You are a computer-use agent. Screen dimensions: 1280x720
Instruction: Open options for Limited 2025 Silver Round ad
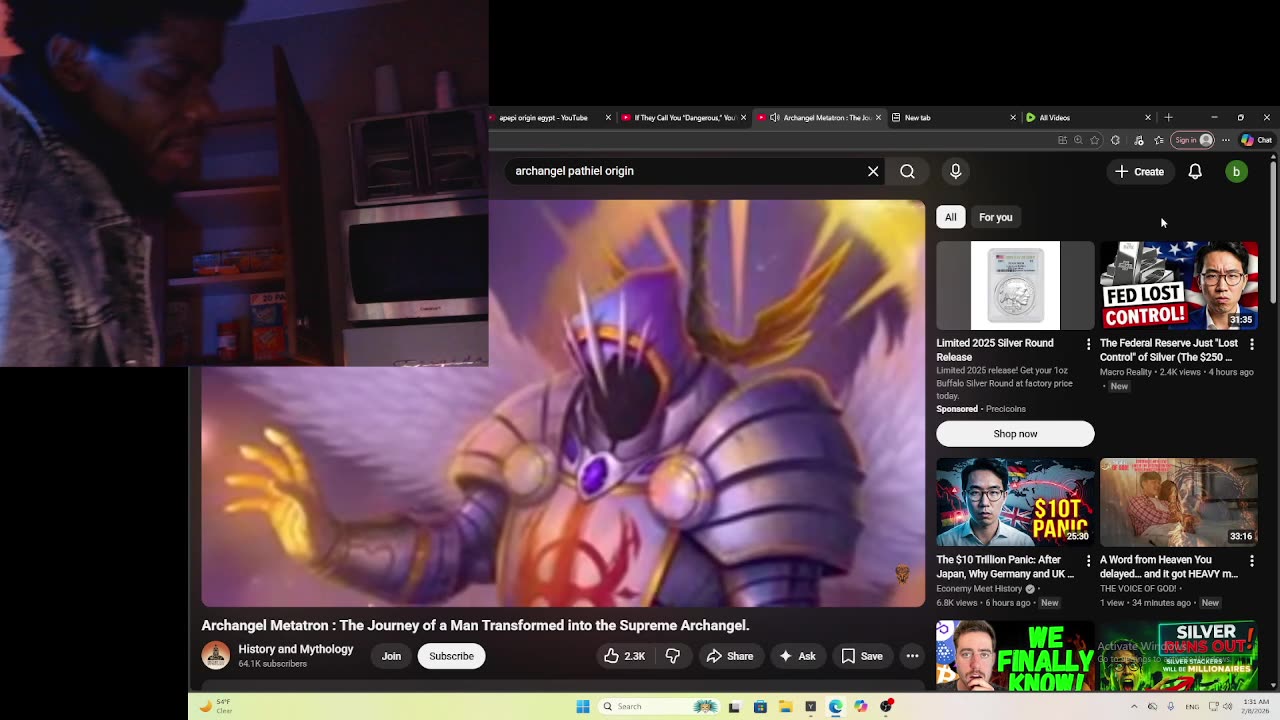(1089, 344)
